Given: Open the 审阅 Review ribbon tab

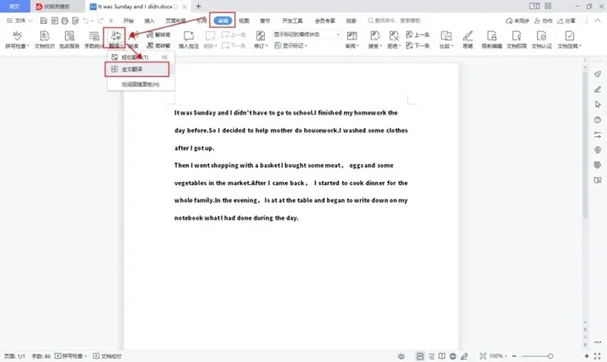Looking at the screenshot, I should click(x=223, y=21).
